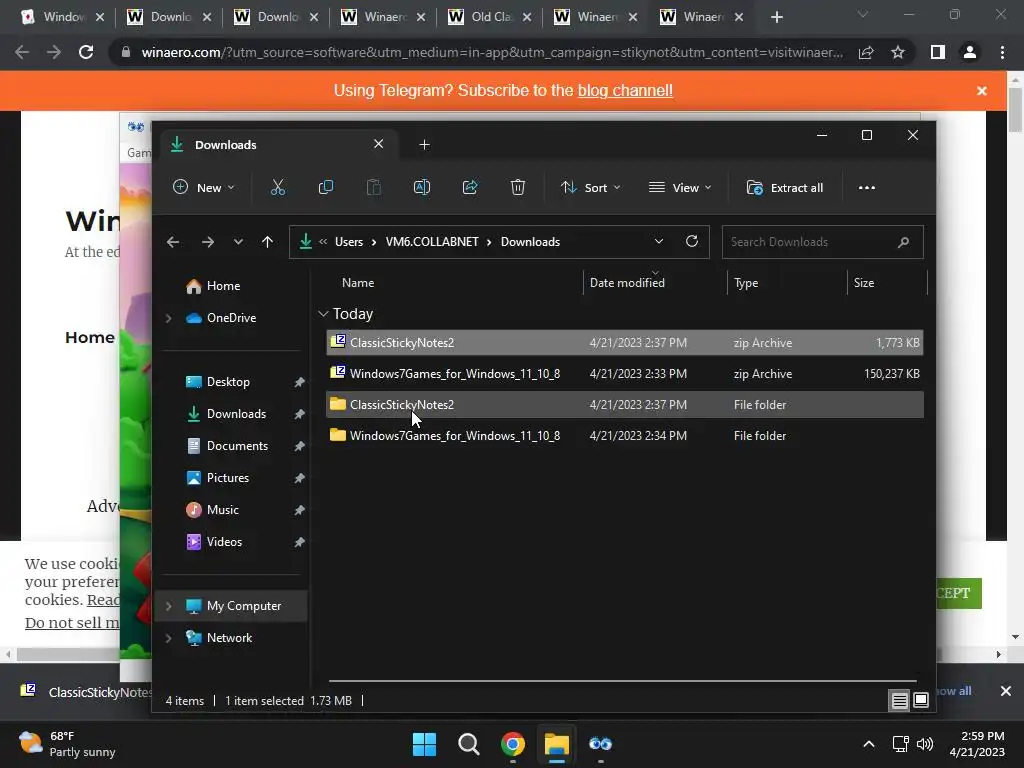The width and height of the screenshot is (1024, 768).
Task: Unpin Desktop from Quick access pin icon
Action: (x=299, y=382)
